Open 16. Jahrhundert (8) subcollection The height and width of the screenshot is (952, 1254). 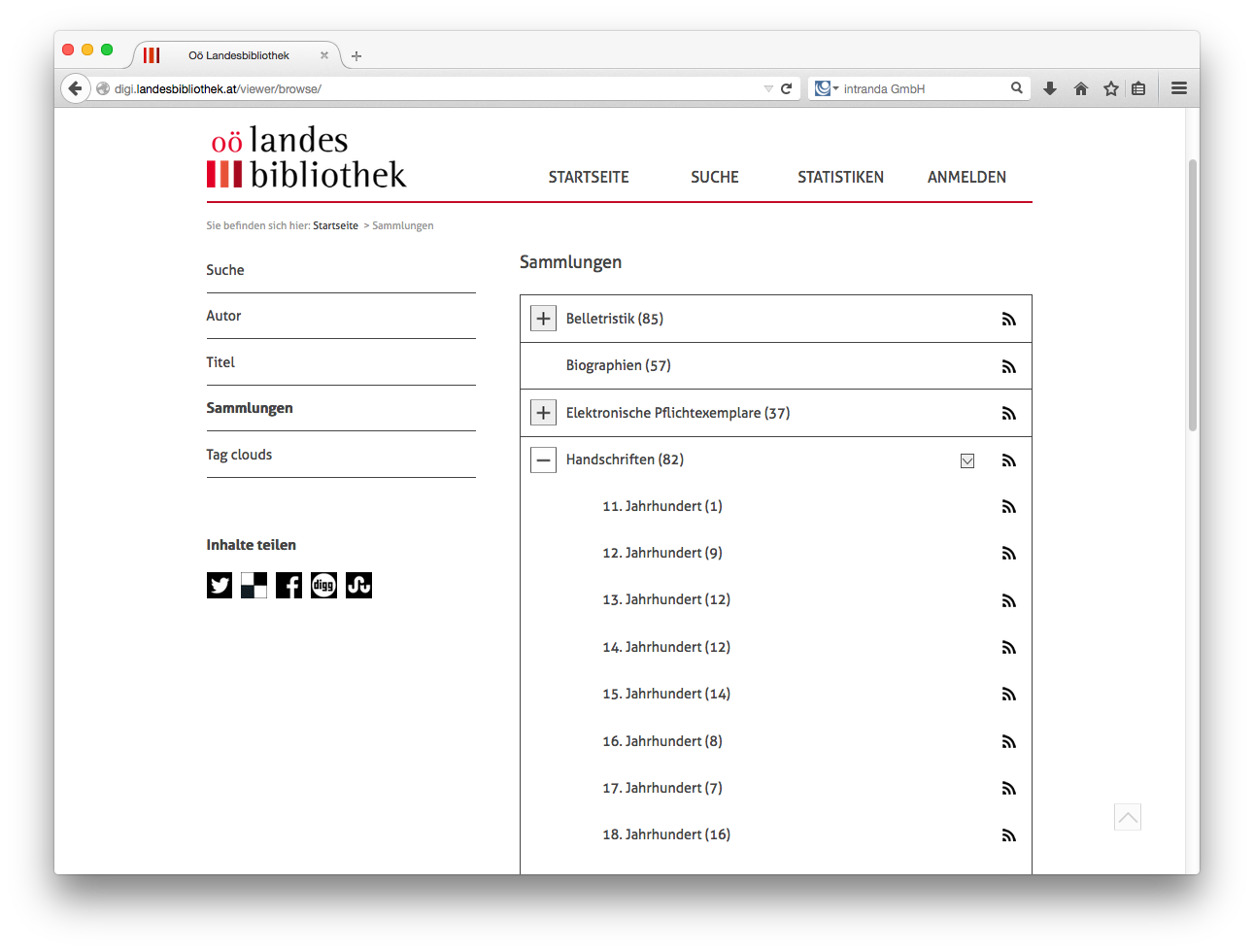(662, 741)
